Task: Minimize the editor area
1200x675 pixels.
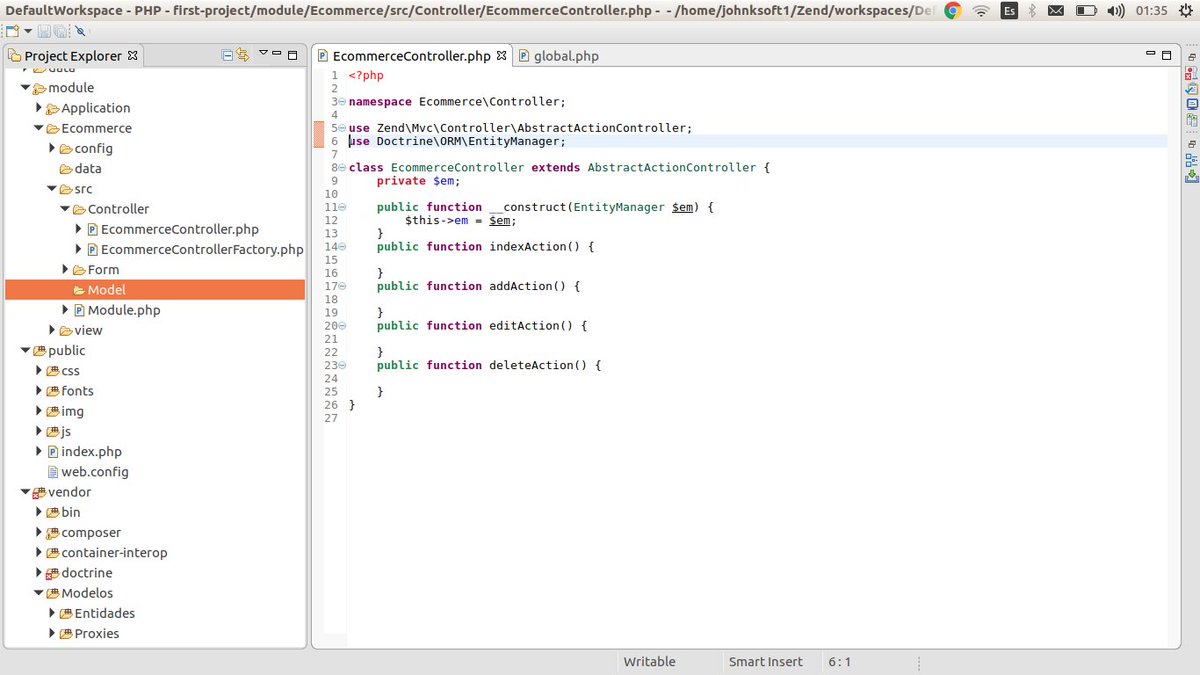Action: point(1150,55)
